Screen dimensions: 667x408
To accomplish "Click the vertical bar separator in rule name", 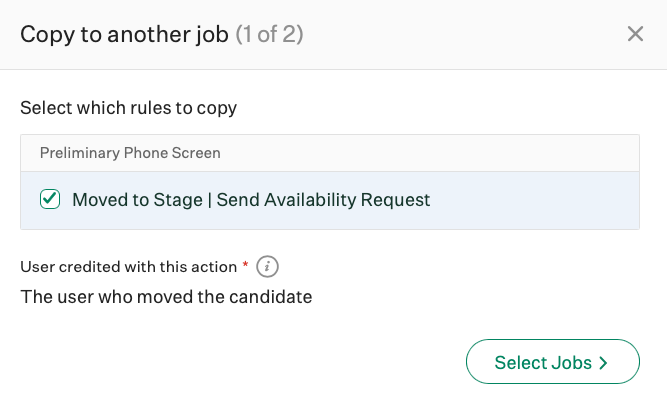I will 210,200.
